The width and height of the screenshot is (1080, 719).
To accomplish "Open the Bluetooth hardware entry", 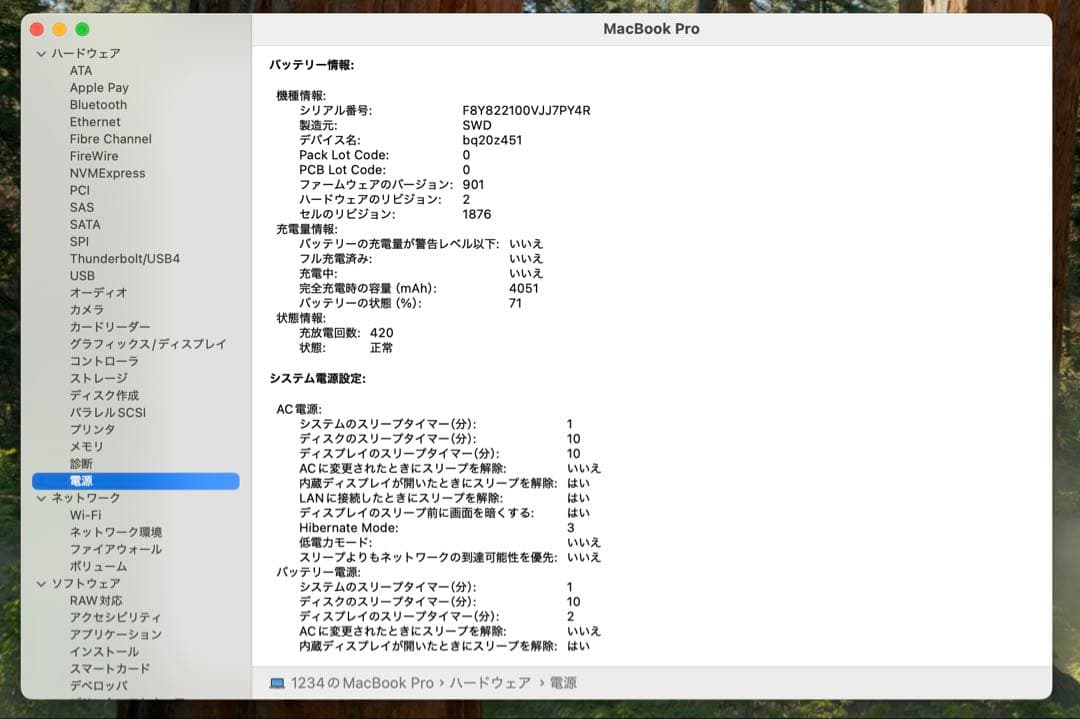I will pyautogui.click(x=98, y=105).
